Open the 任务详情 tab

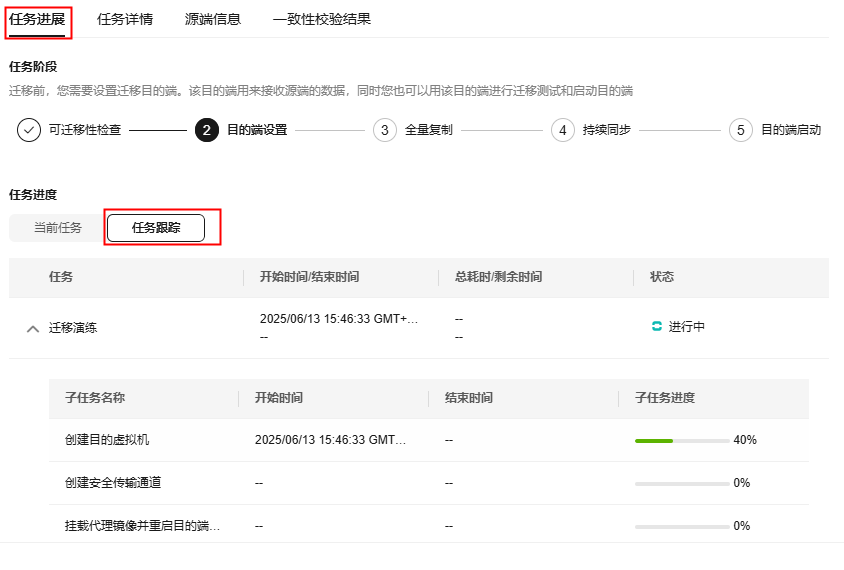(125, 19)
